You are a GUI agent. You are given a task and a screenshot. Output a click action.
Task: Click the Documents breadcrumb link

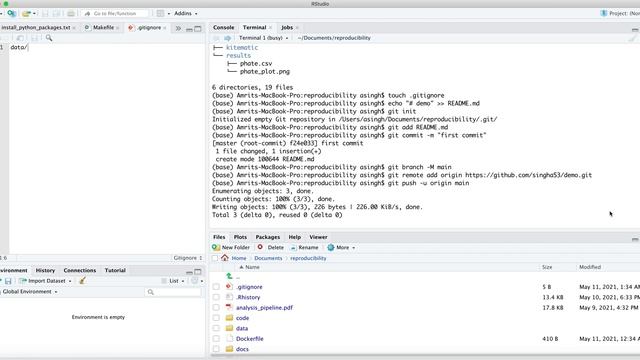coord(268,258)
